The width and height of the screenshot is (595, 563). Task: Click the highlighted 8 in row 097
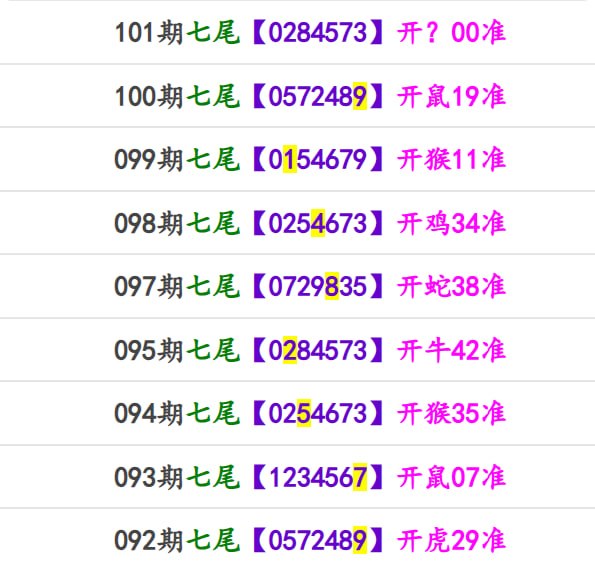click(x=332, y=286)
